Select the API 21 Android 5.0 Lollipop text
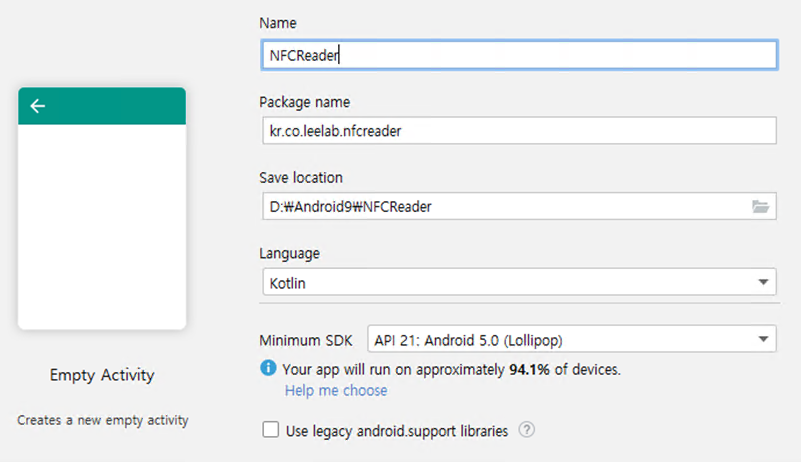 click(476, 339)
